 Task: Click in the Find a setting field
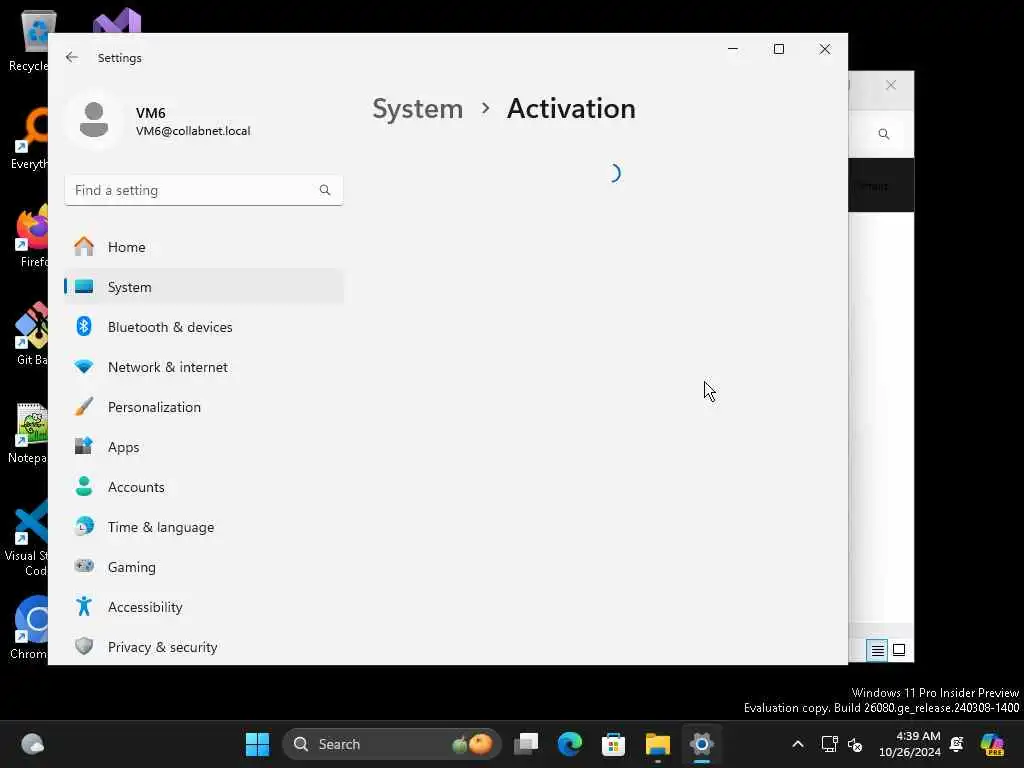pyautogui.click(x=203, y=190)
